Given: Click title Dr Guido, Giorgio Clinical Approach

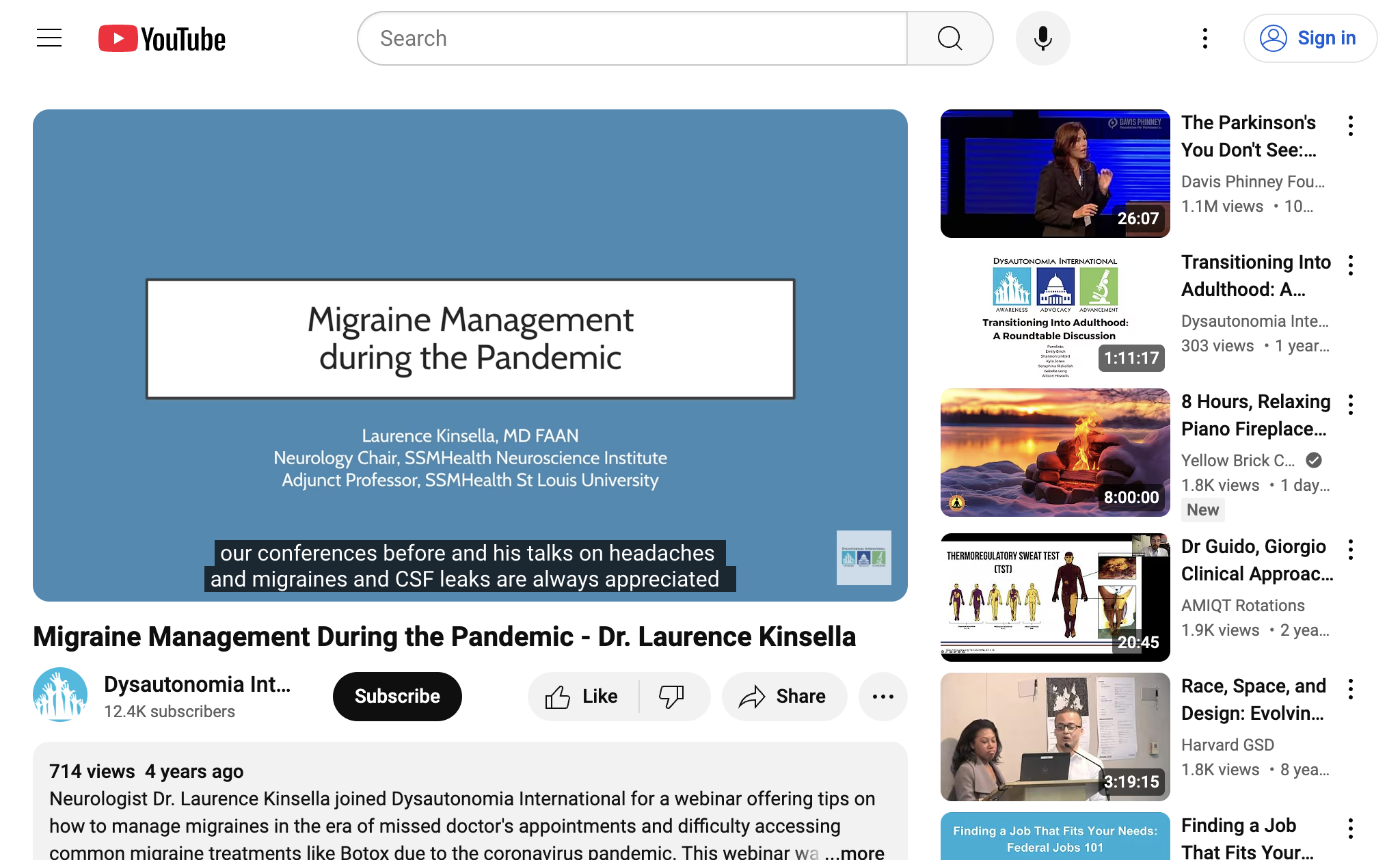Looking at the screenshot, I should click(x=1257, y=560).
